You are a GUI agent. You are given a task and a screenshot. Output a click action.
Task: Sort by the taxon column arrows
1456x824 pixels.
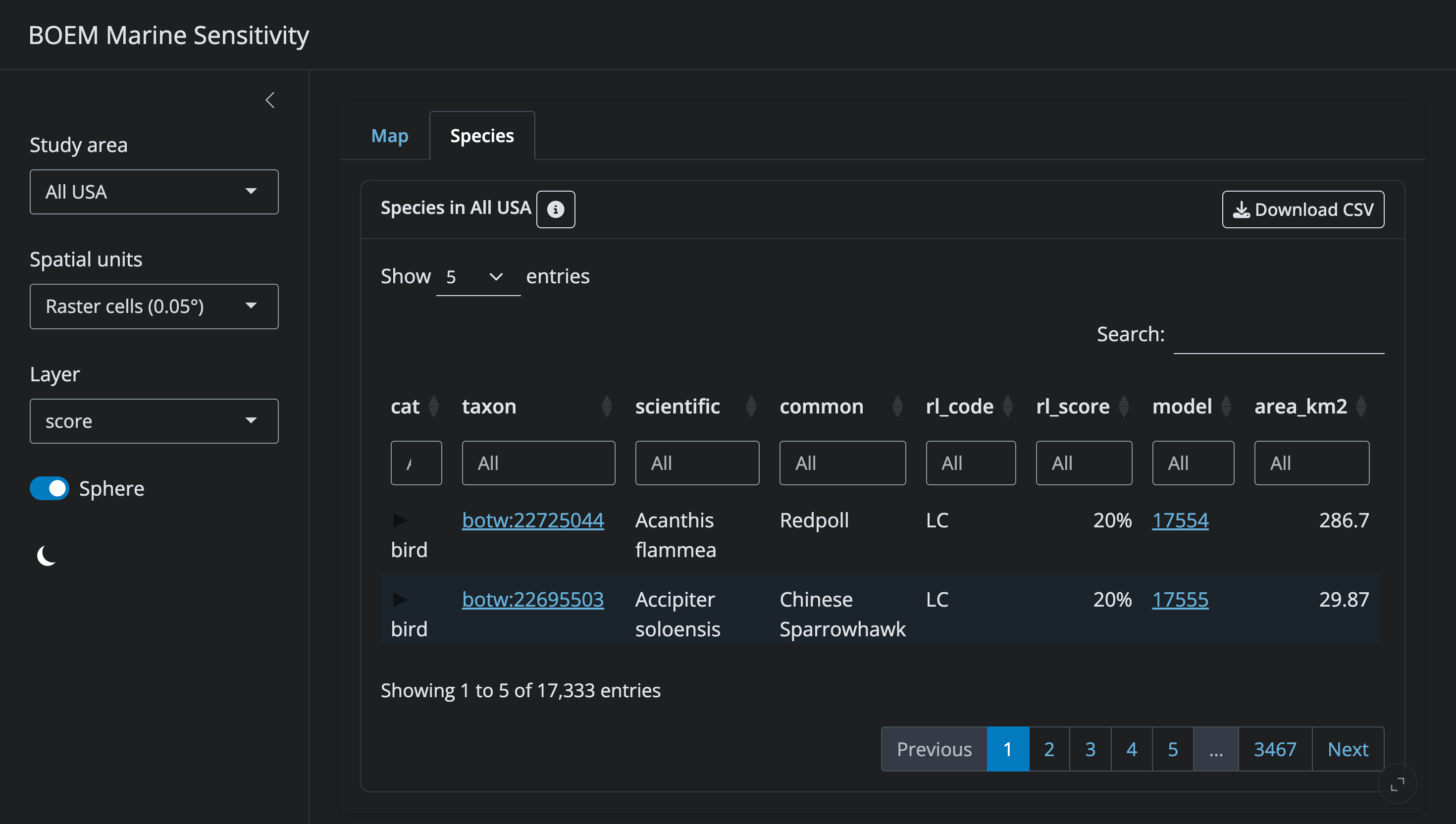(x=607, y=407)
